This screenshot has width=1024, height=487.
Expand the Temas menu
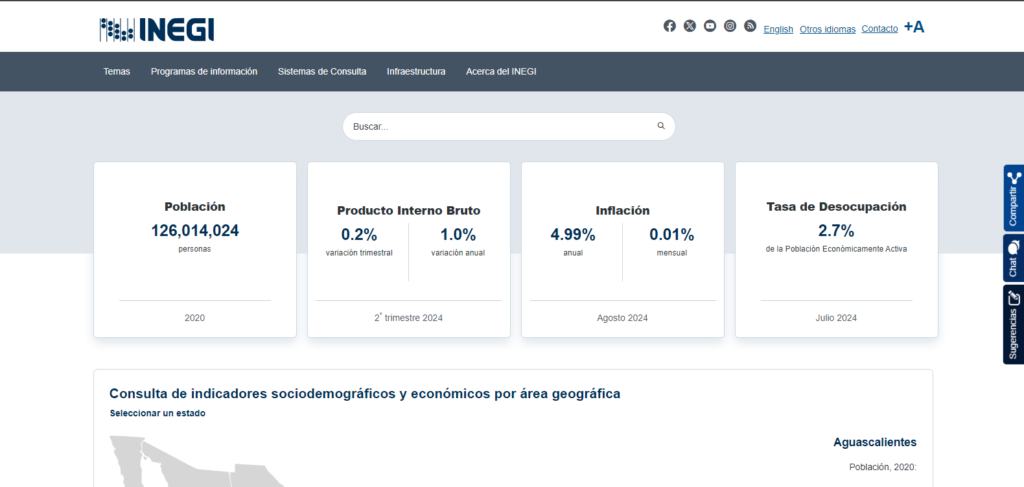[x=117, y=71]
